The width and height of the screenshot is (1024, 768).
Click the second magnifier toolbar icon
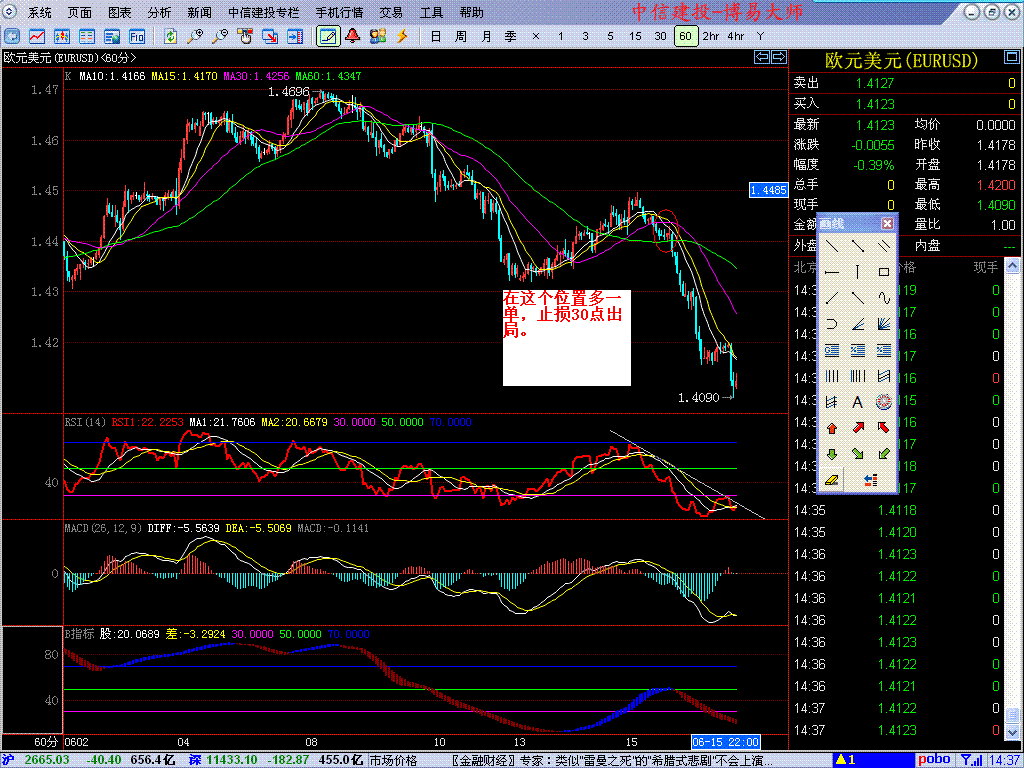point(220,37)
